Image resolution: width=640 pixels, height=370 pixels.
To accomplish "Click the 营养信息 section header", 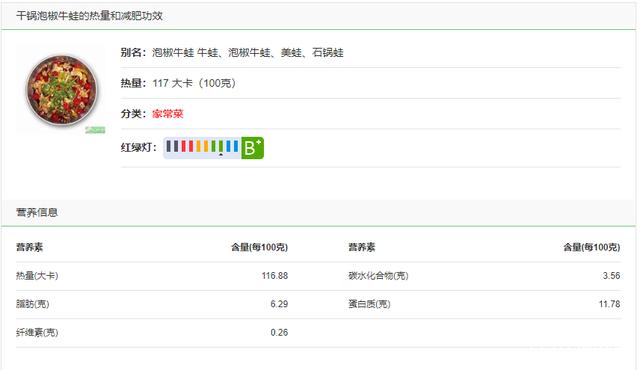I will (37, 212).
